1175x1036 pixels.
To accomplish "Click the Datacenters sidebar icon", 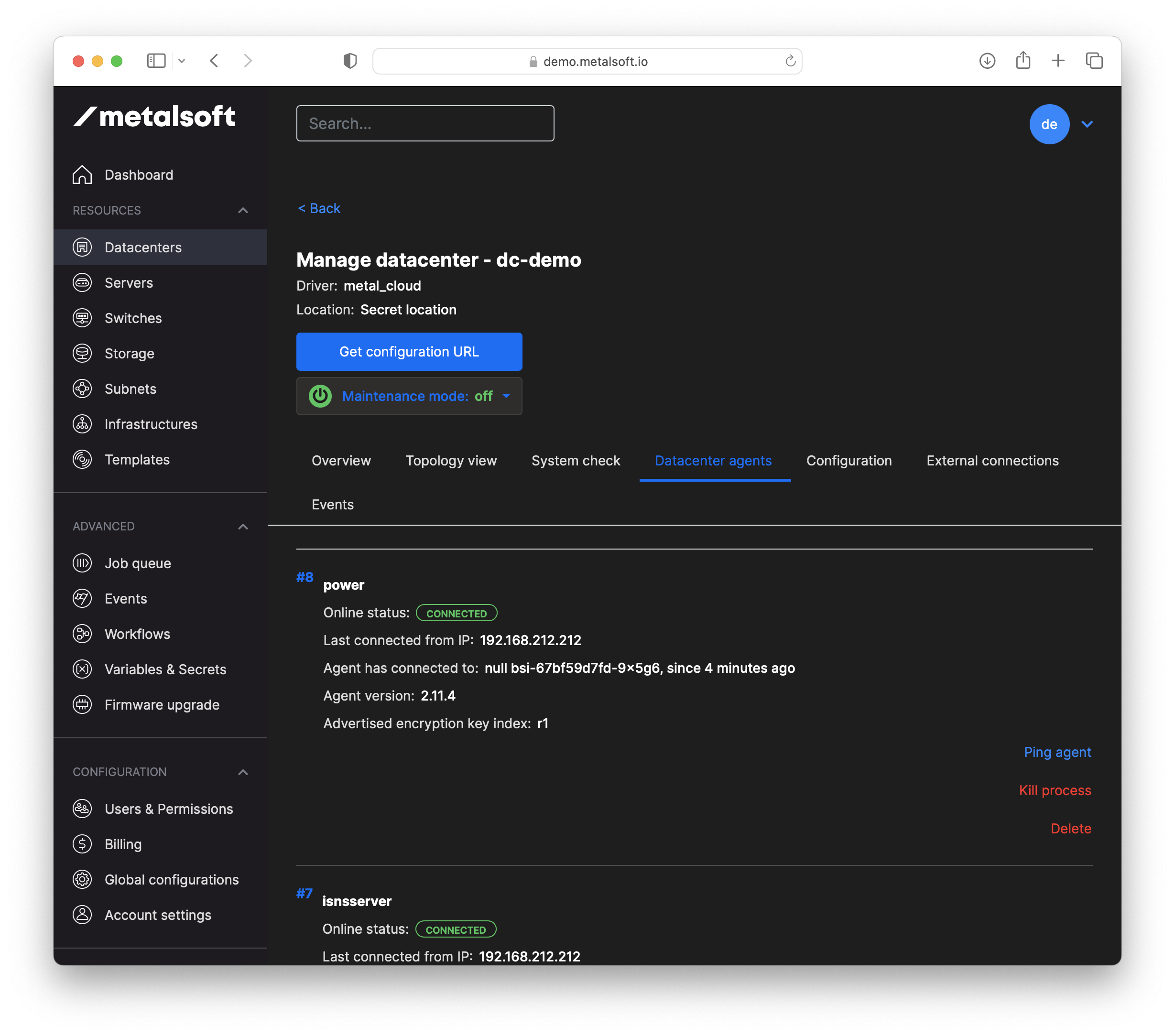I will click(82, 247).
